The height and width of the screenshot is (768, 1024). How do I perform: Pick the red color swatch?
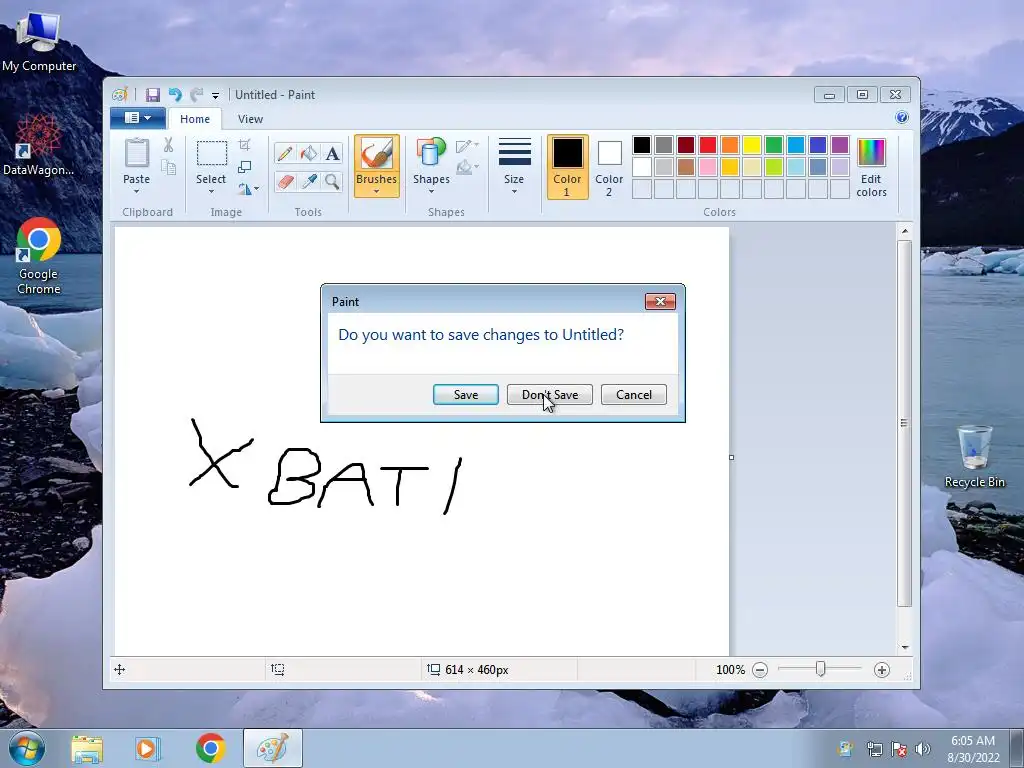coord(708,145)
